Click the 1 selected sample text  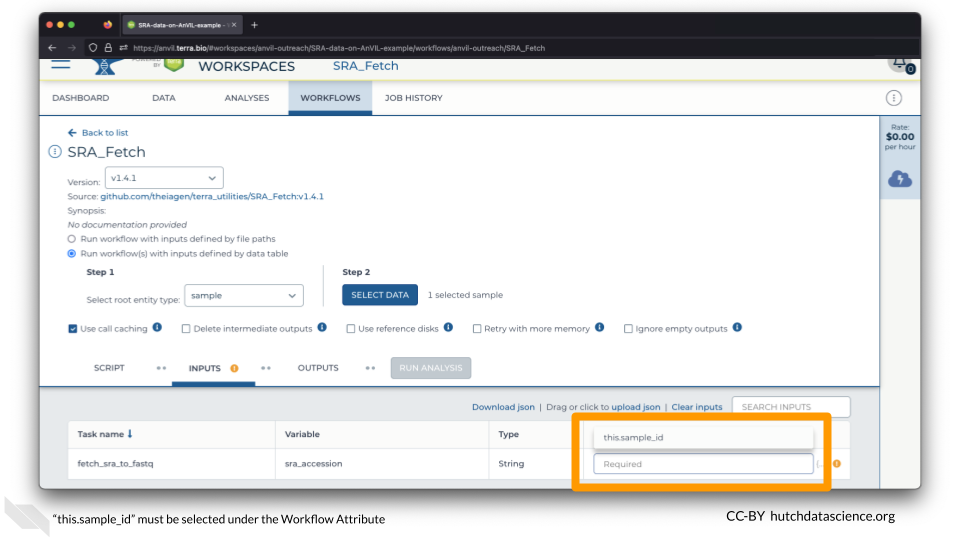[465, 295]
